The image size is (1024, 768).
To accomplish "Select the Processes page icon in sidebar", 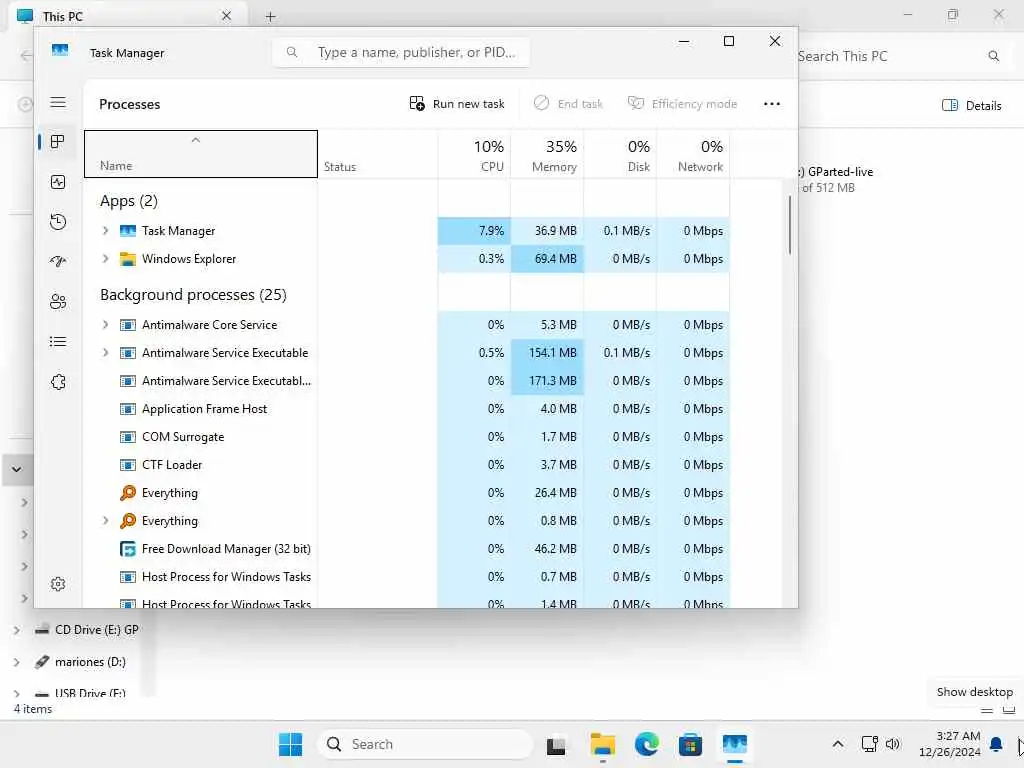I will 58,142.
